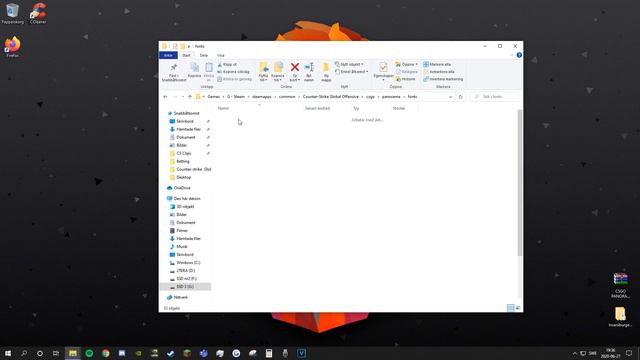Screen dimensions: 640x360
Task: Sort by the Namn column header
Action: (223, 109)
